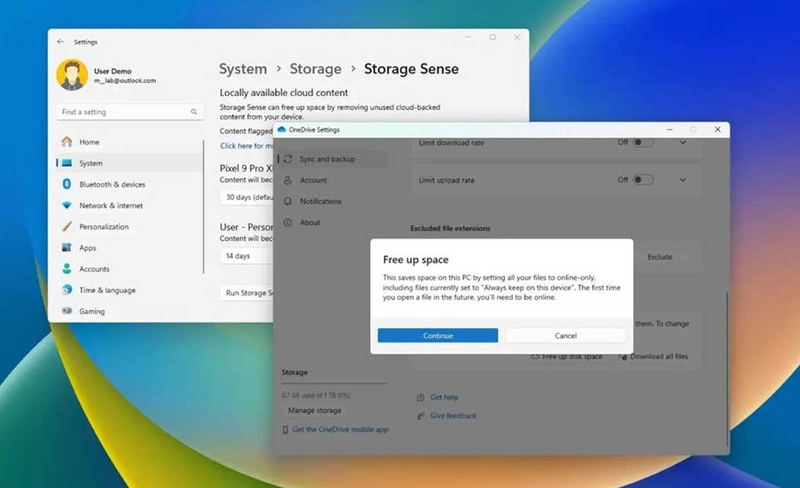Focus the Find a setting search box
This screenshot has height=488, width=800.
click(x=130, y=112)
